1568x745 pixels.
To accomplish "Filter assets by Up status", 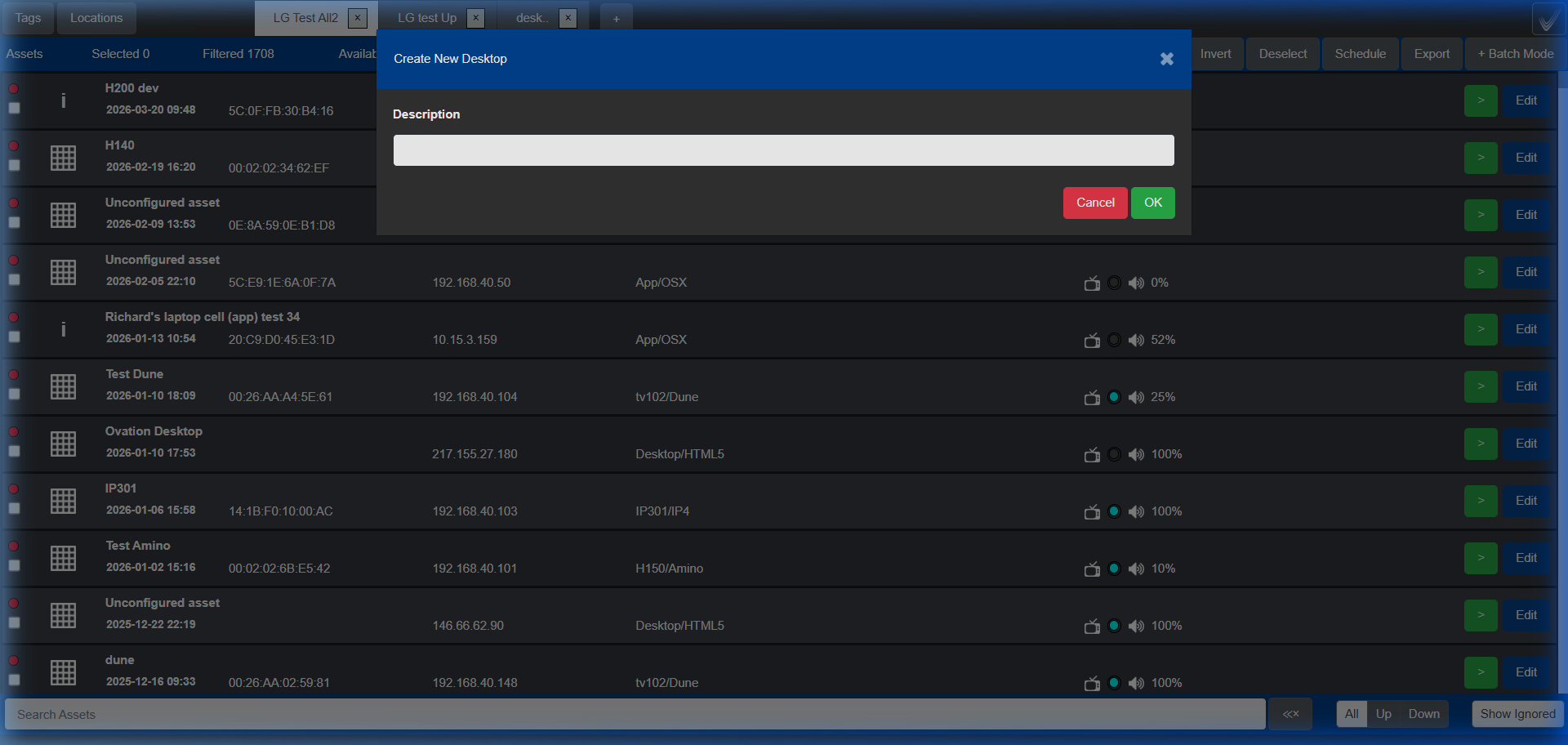I will (1383, 714).
